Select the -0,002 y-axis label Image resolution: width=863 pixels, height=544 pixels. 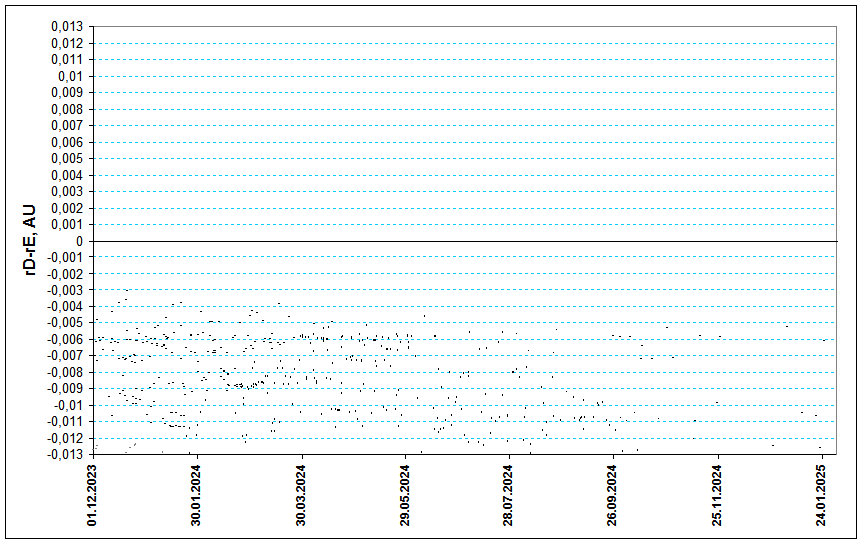pos(65,274)
